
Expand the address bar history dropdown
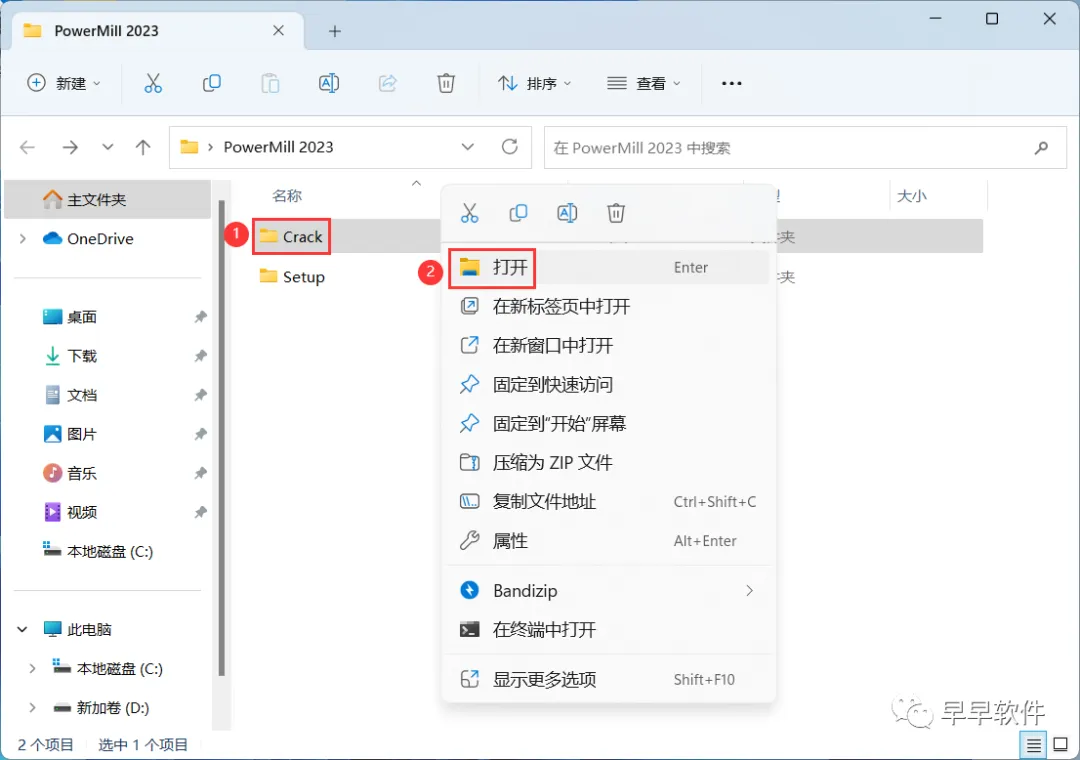point(468,147)
